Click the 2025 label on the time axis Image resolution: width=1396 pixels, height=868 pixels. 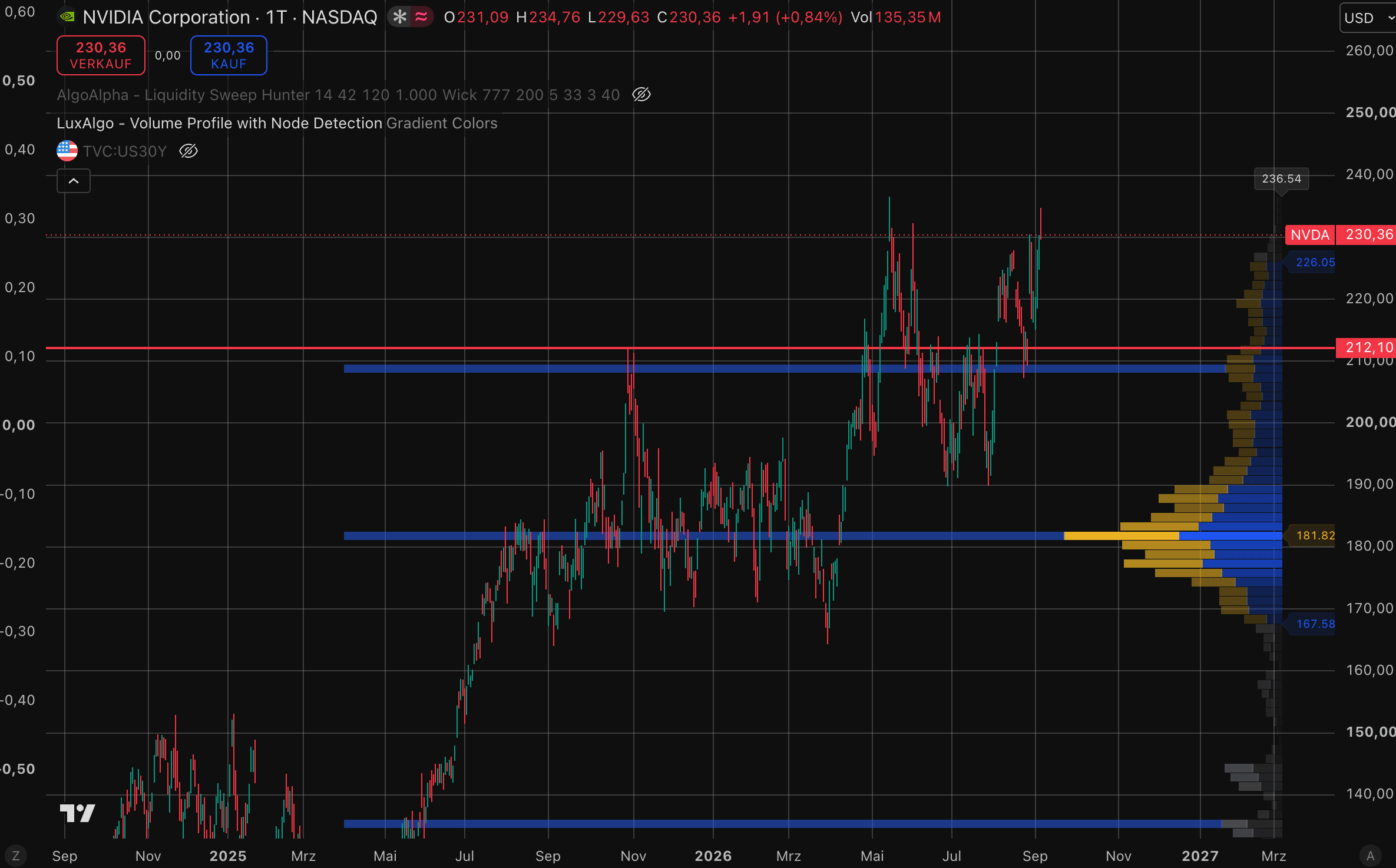point(228,856)
